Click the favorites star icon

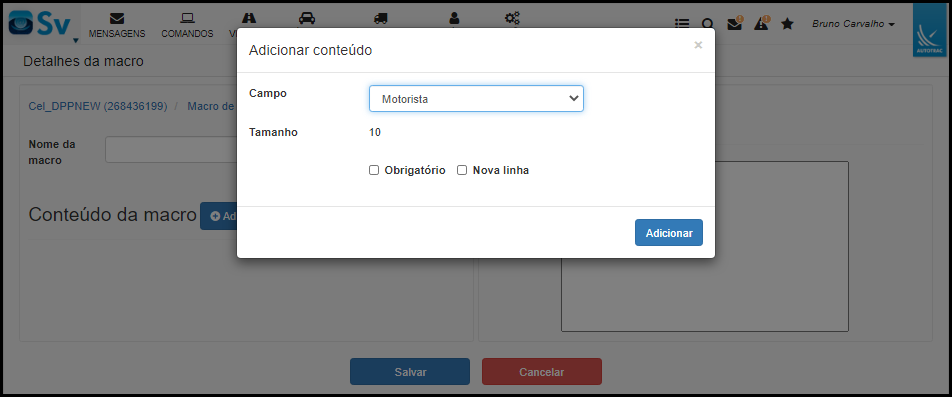pyautogui.click(x=787, y=24)
